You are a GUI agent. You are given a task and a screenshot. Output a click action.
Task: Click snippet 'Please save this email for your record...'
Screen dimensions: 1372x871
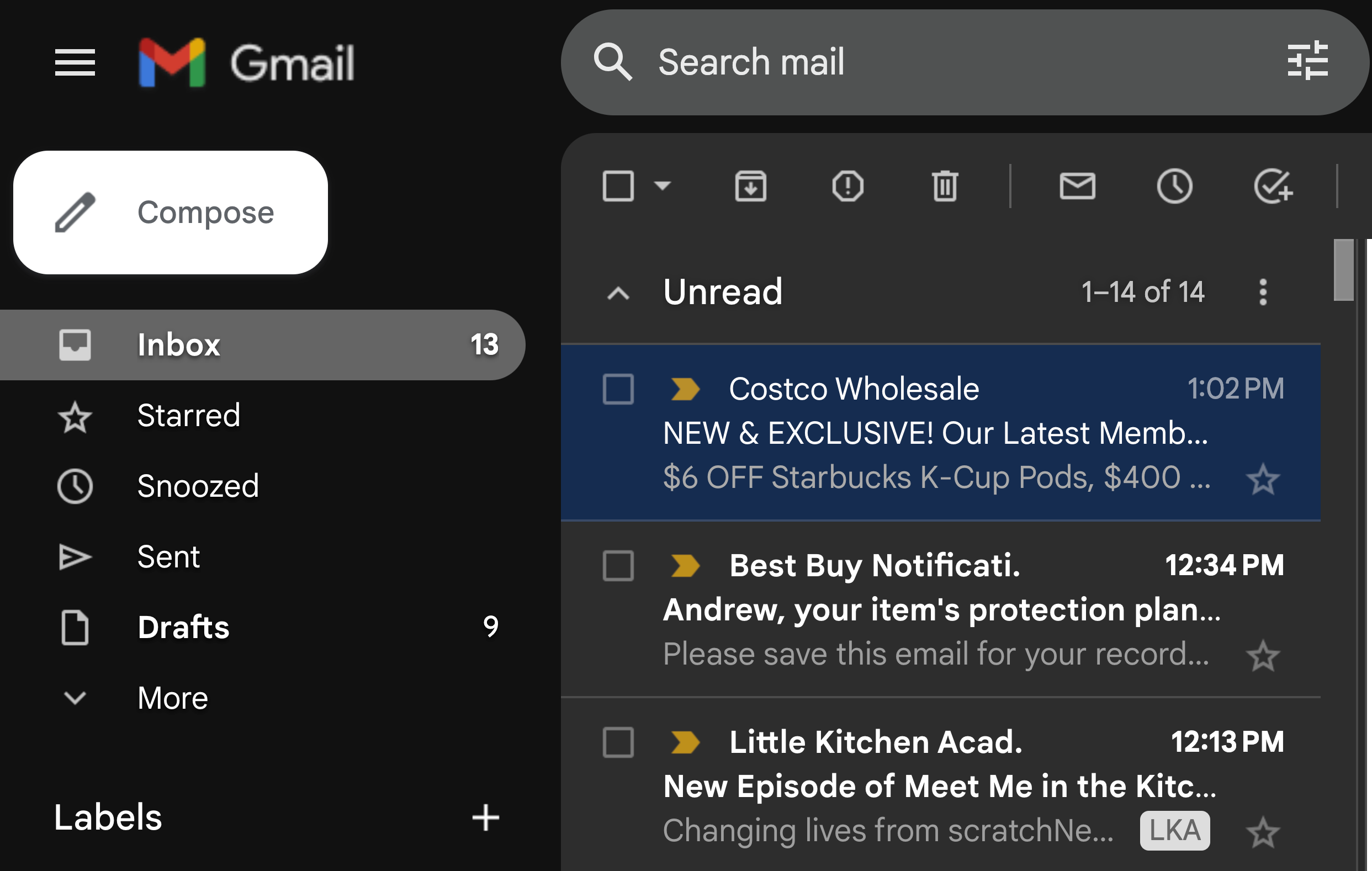click(x=936, y=655)
